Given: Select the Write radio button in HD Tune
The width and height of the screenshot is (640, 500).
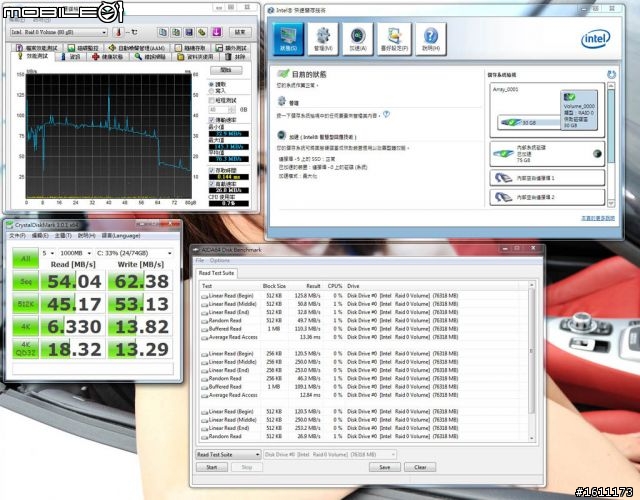Looking at the screenshot, I should [x=211, y=91].
